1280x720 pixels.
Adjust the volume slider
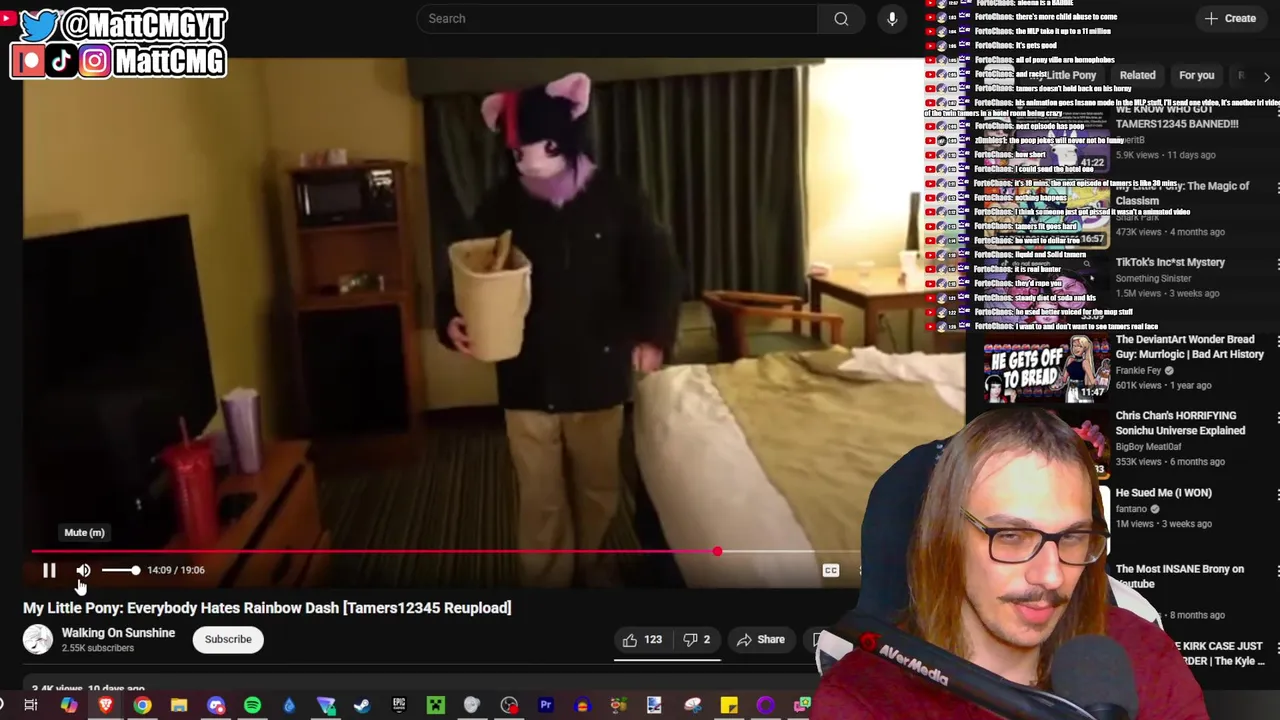120,570
